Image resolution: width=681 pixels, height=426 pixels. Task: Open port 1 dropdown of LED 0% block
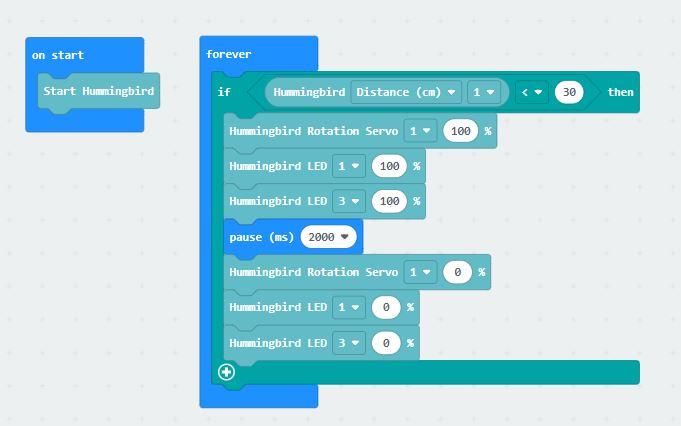click(x=349, y=307)
